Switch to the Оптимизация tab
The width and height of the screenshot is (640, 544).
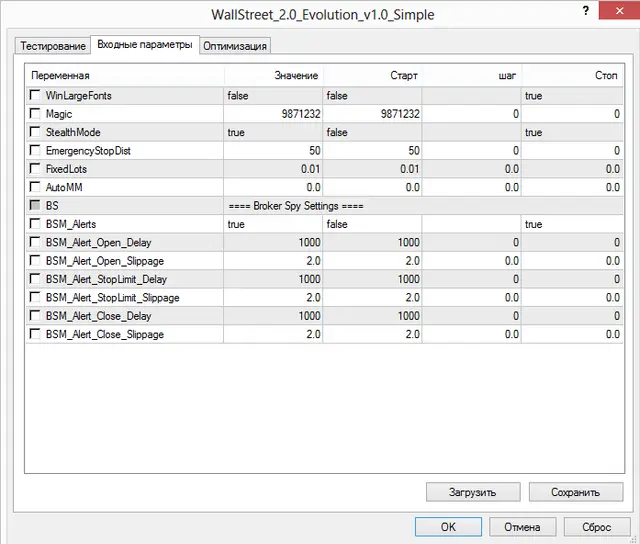coord(235,46)
